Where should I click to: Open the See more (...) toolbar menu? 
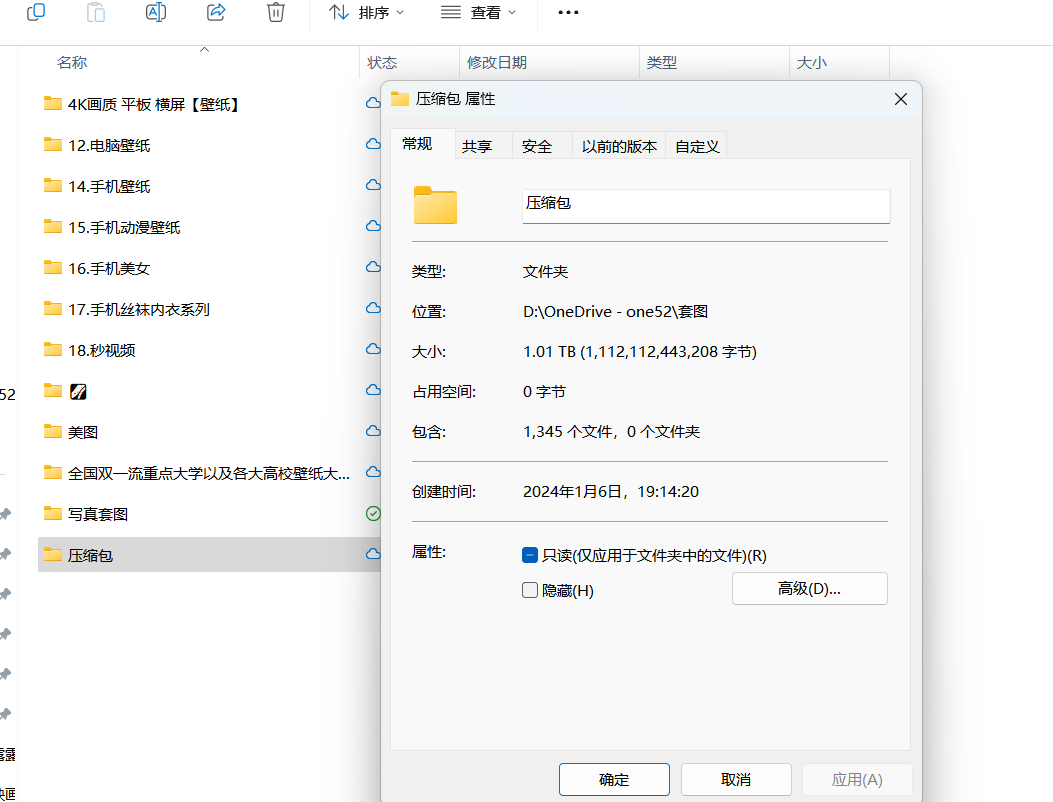[568, 13]
